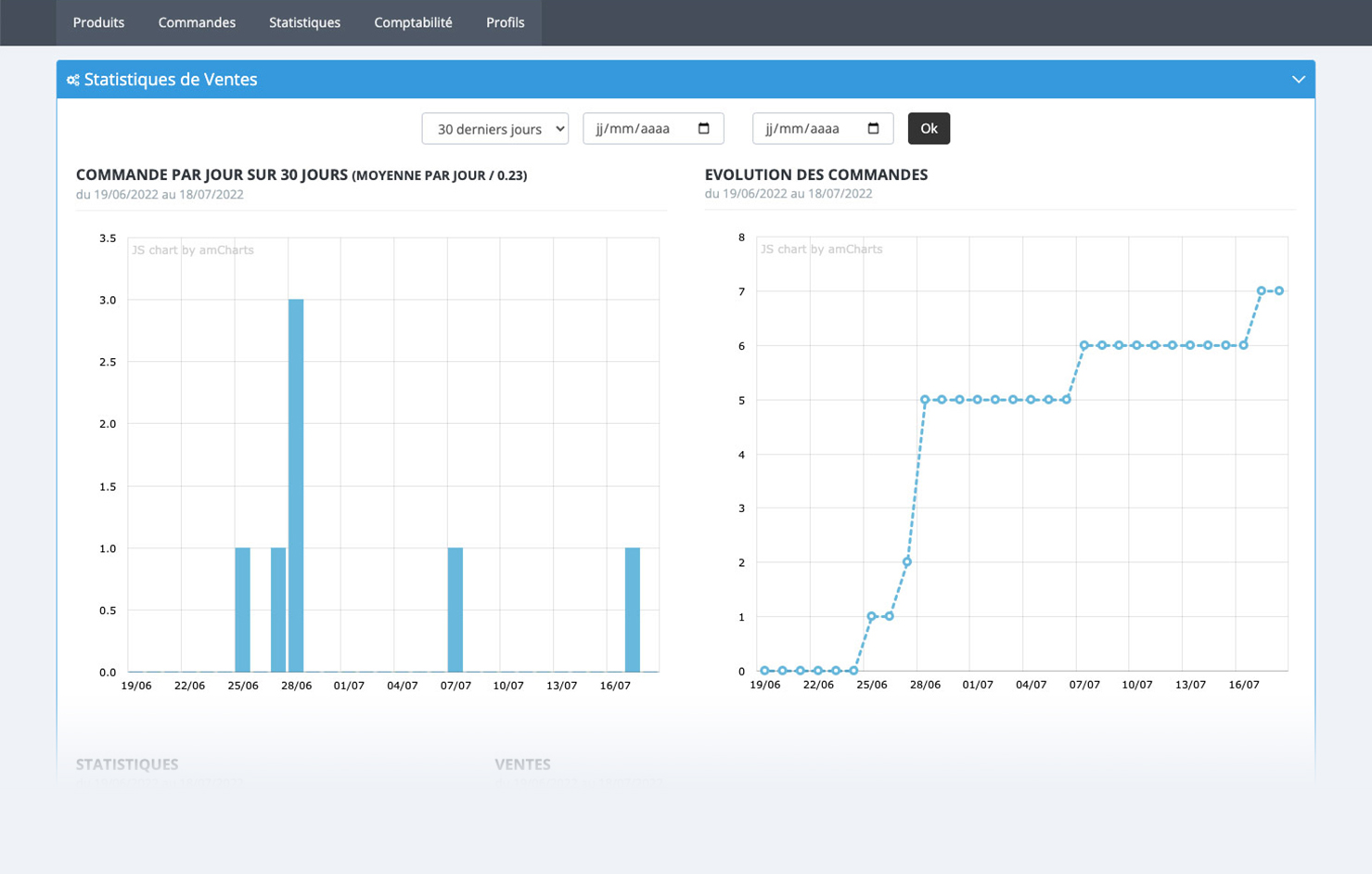Open calendar picker in first date field
The width and height of the screenshot is (1372, 874).
tap(703, 128)
